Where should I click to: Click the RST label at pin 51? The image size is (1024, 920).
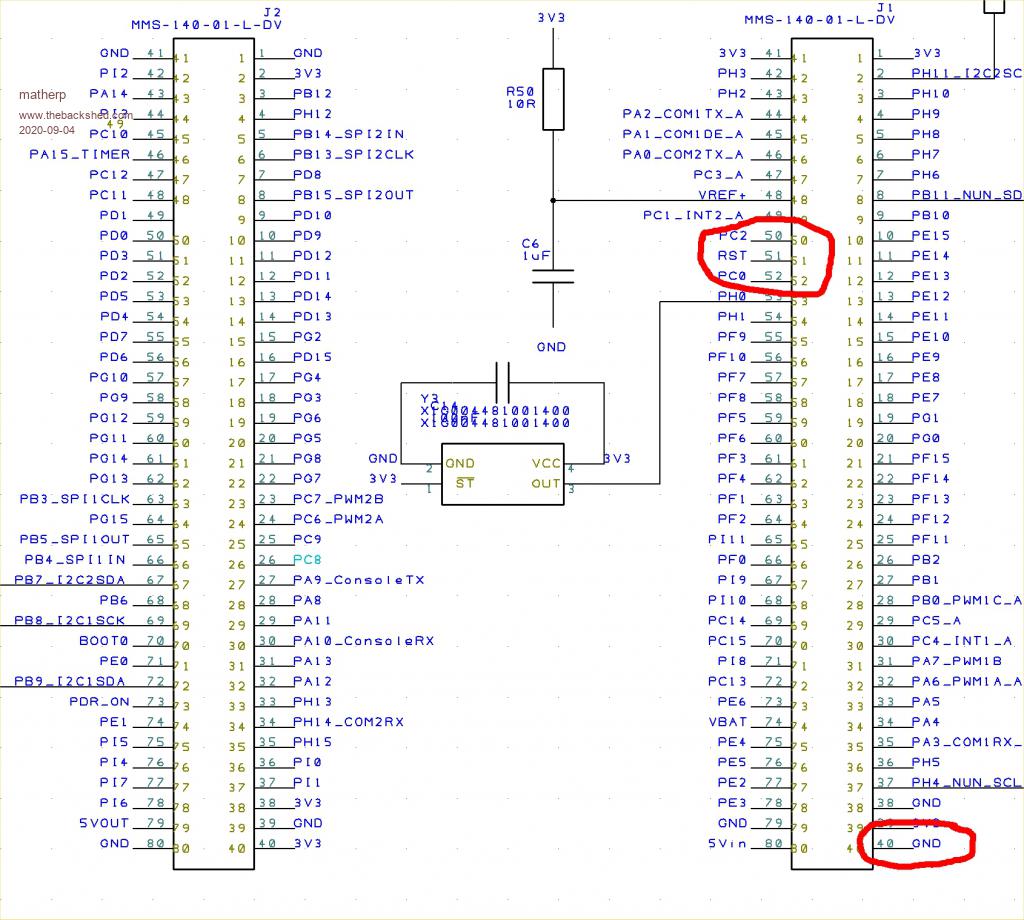pyautogui.click(x=732, y=256)
